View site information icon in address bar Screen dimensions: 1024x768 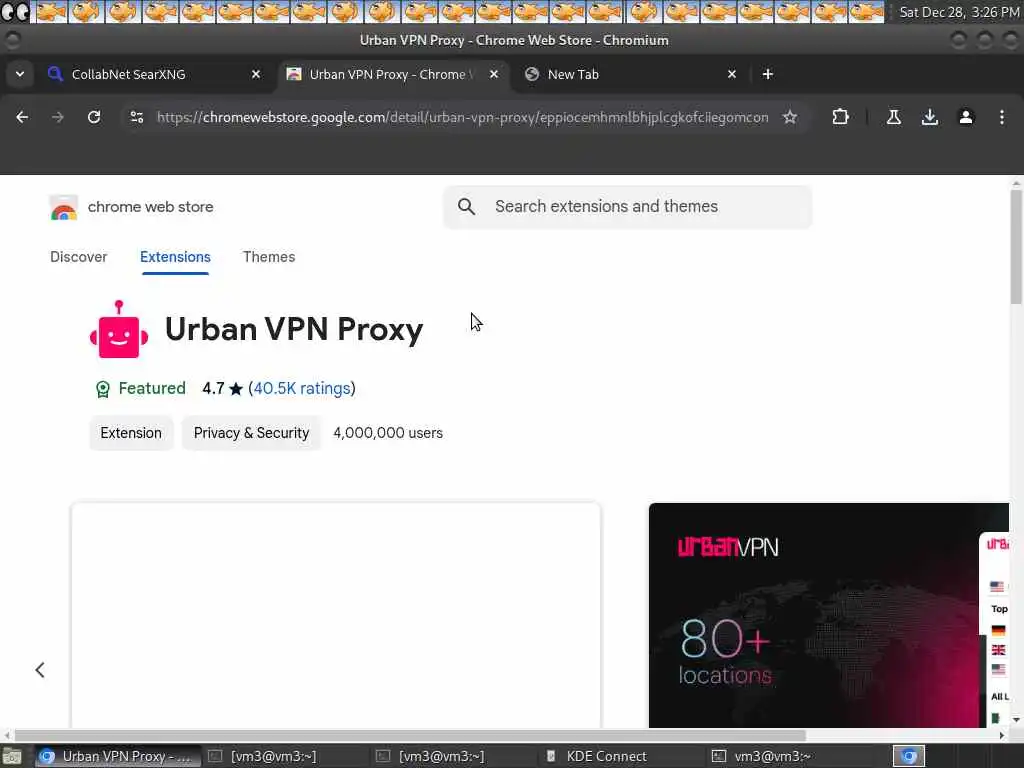[x=136, y=117]
